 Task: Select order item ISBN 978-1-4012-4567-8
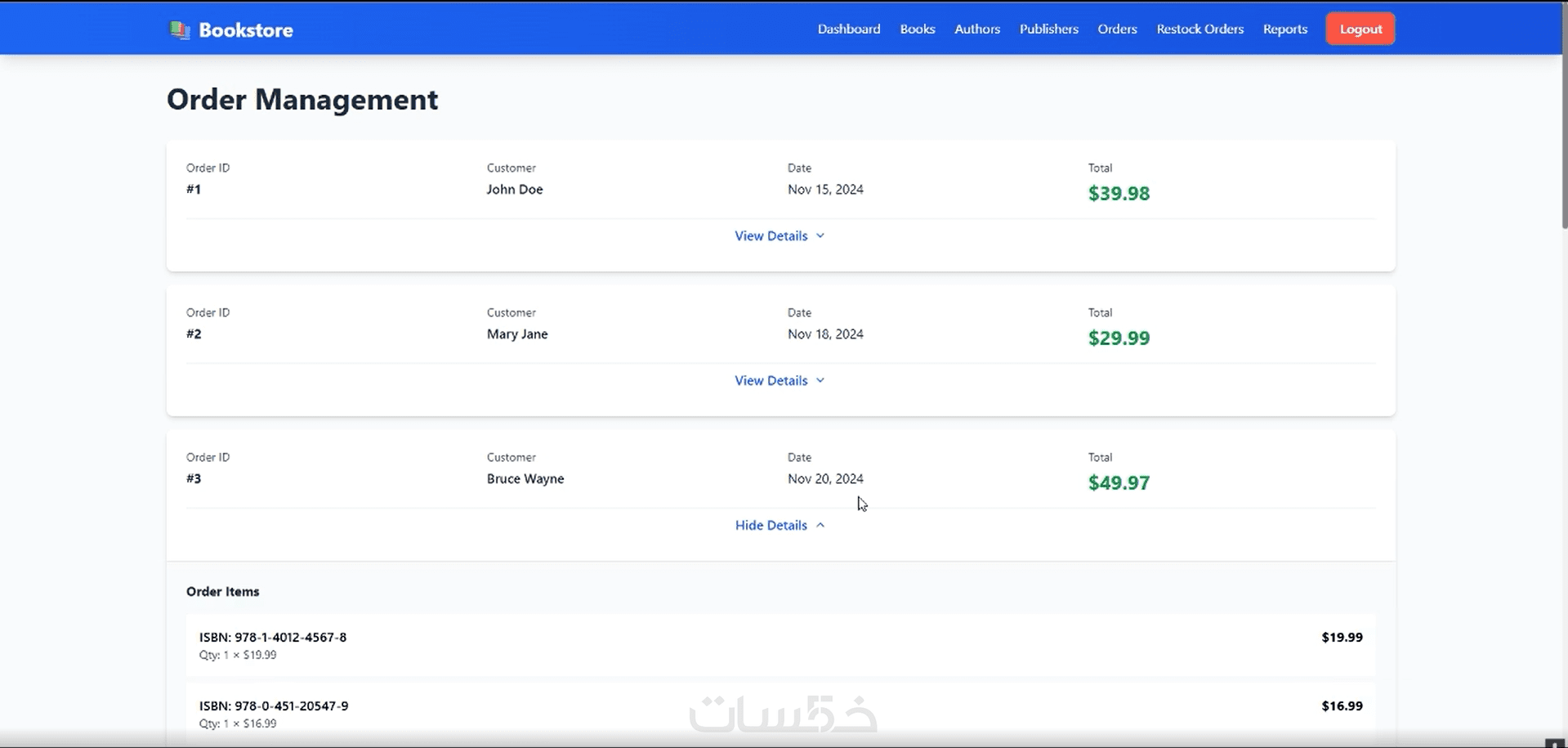tap(272, 638)
